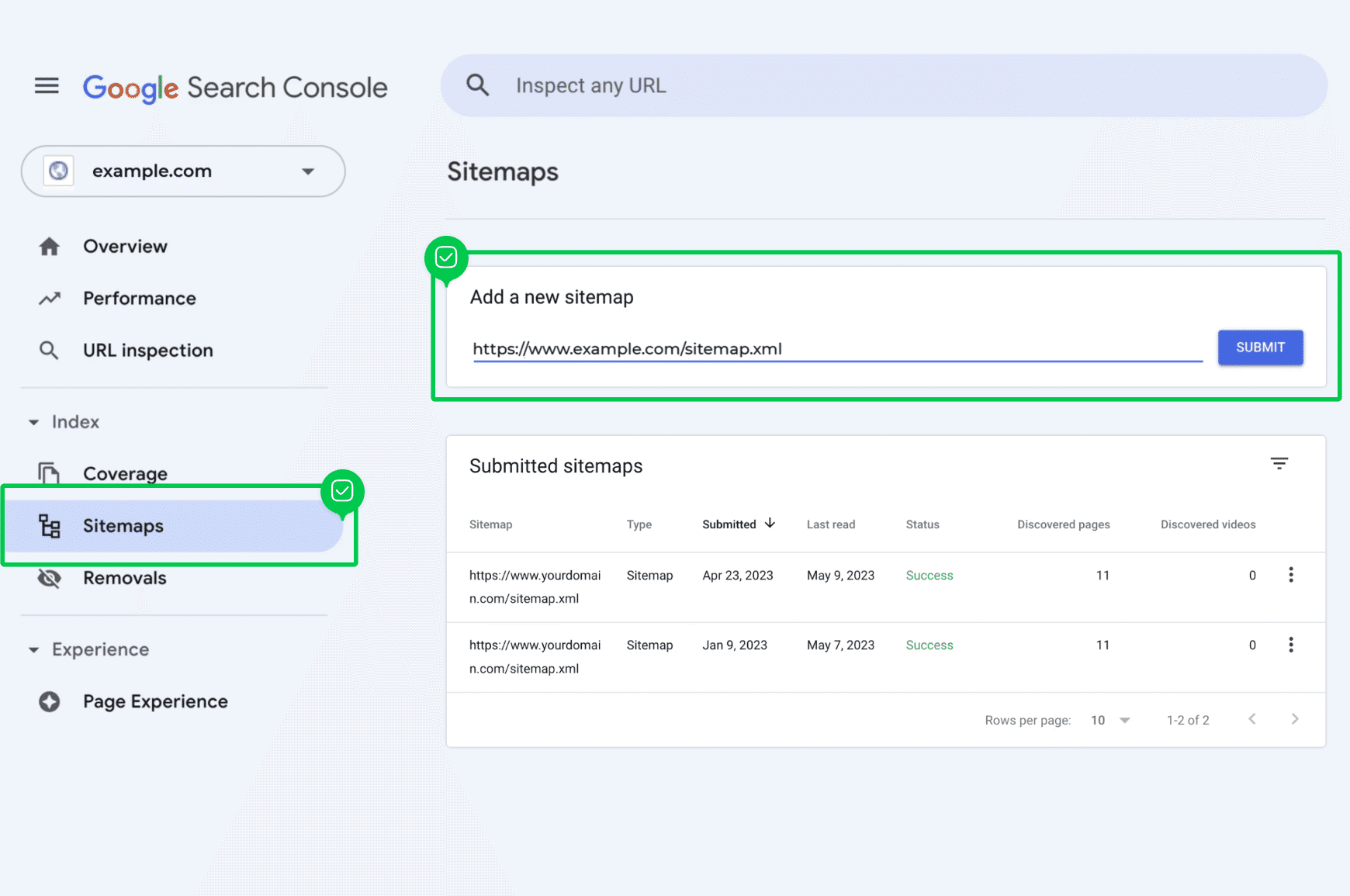The height and width of the screenshot is (896, 1350).
Task: Click the search magnifier icon in URL bar
Action: tap(477, 85)
